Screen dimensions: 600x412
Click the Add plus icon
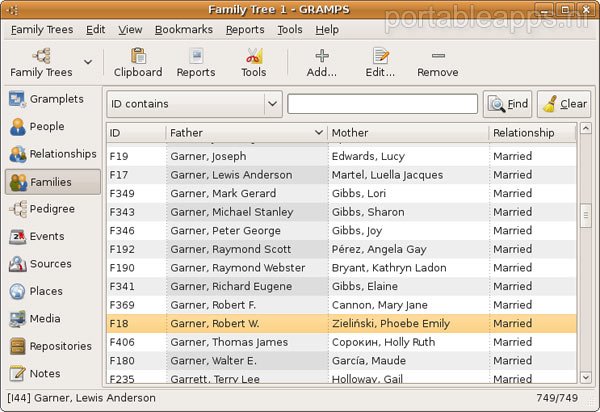click(x=321, y=57)
